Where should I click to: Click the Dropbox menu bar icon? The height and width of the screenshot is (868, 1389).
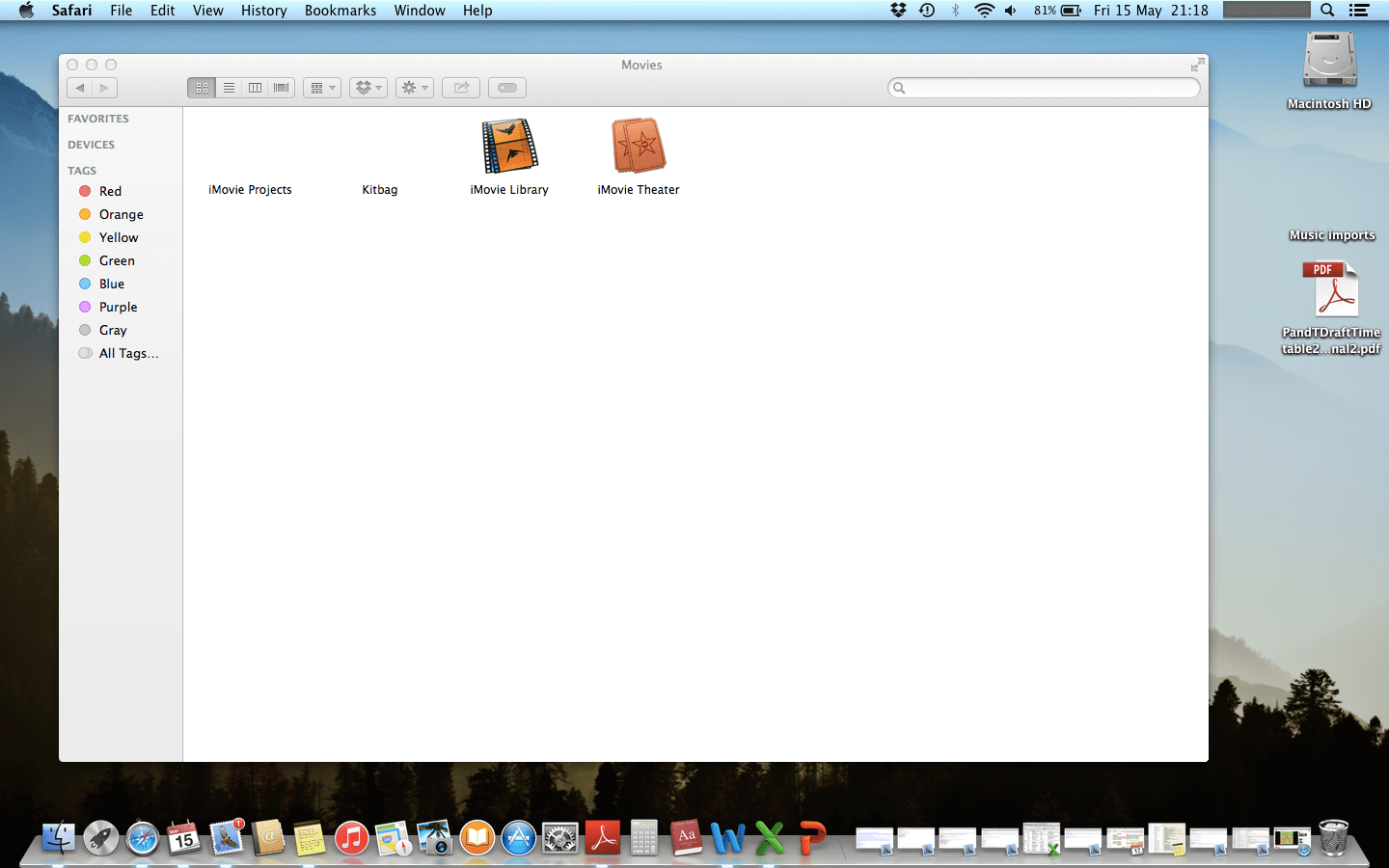pos(898,11)
